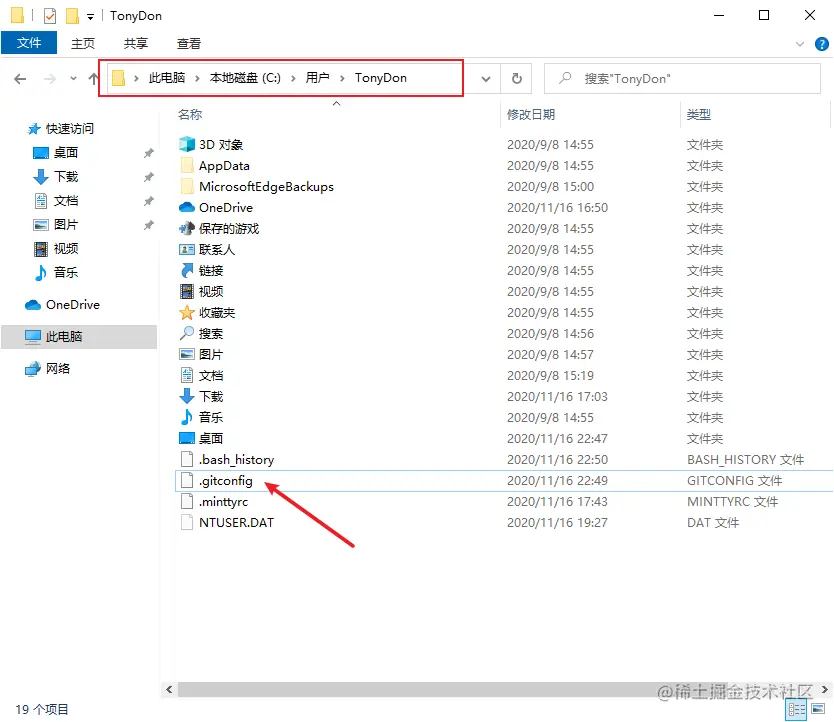Click 本地磁盘 (C:) in the breadcrumb
This screenshot has width=834, height=722.
point(245,78)
